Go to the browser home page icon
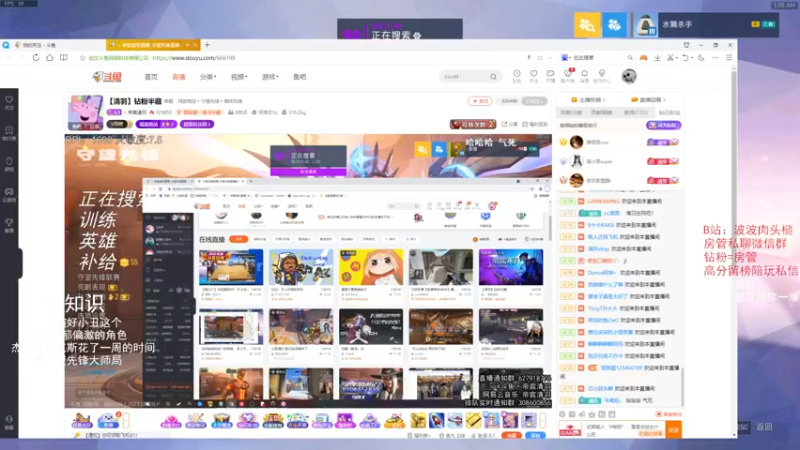 (x=49, y=58)
